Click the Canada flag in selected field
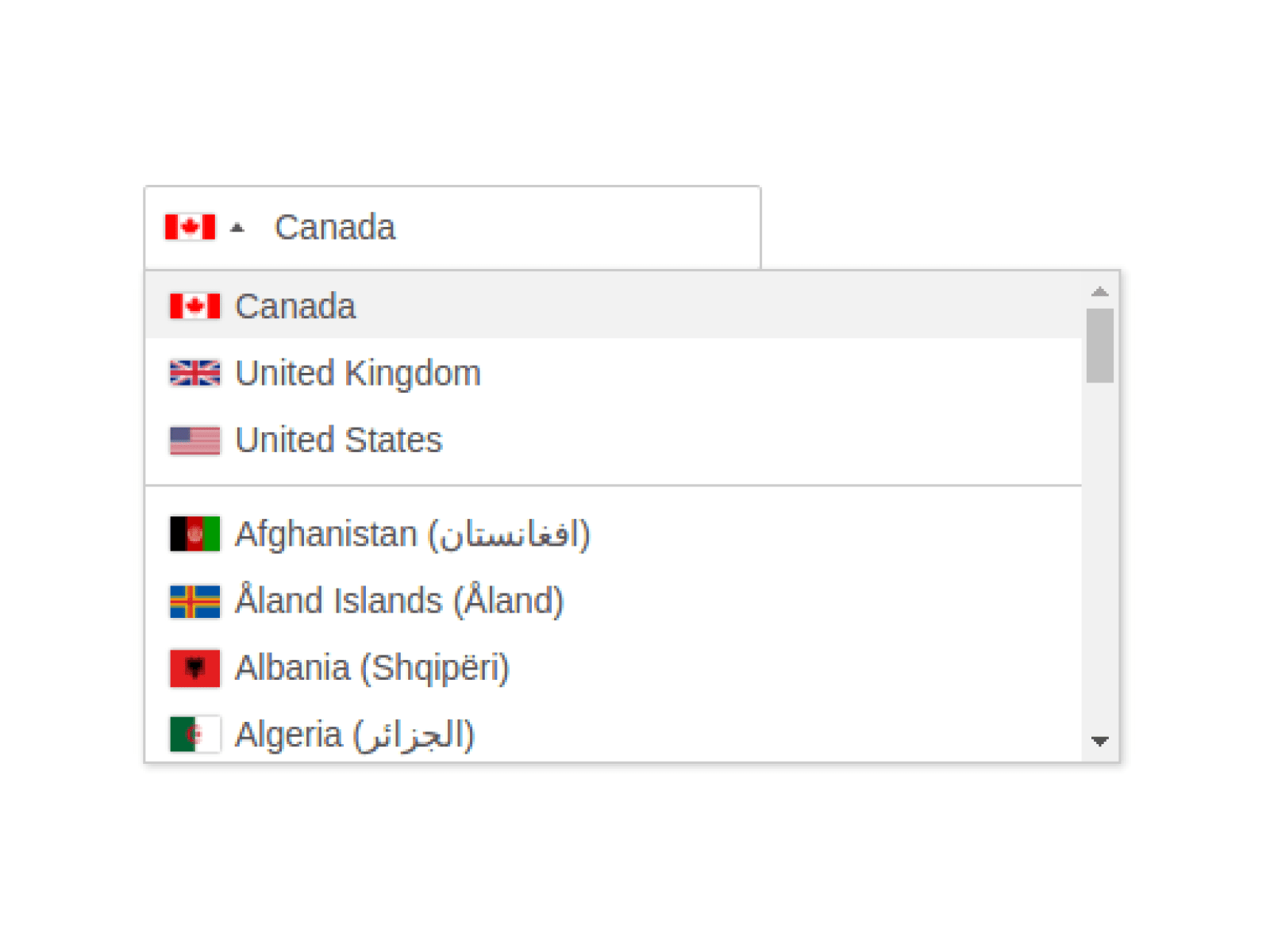The width and height of the screenshot is (1270, 952). click(x=190, y=228)
